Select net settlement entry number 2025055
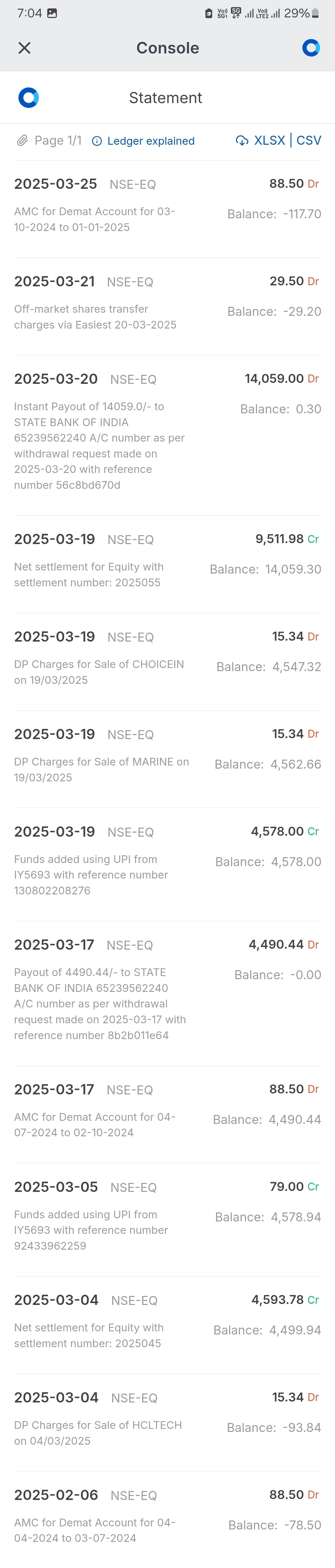The height and width of the screenshot is (1568, 335). [x=167, y=564]
